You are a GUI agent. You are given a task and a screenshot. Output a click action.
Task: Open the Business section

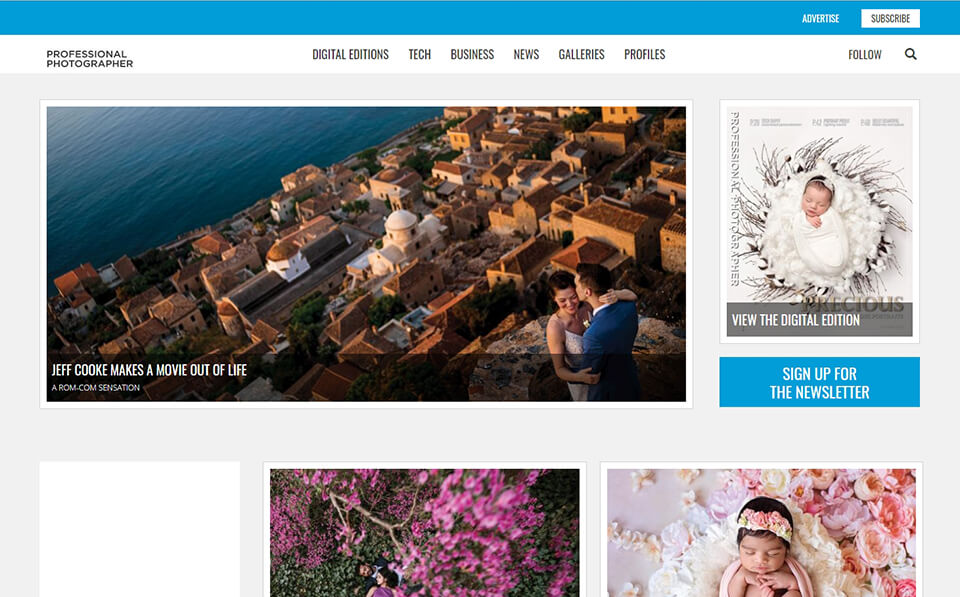coord(471,54)
